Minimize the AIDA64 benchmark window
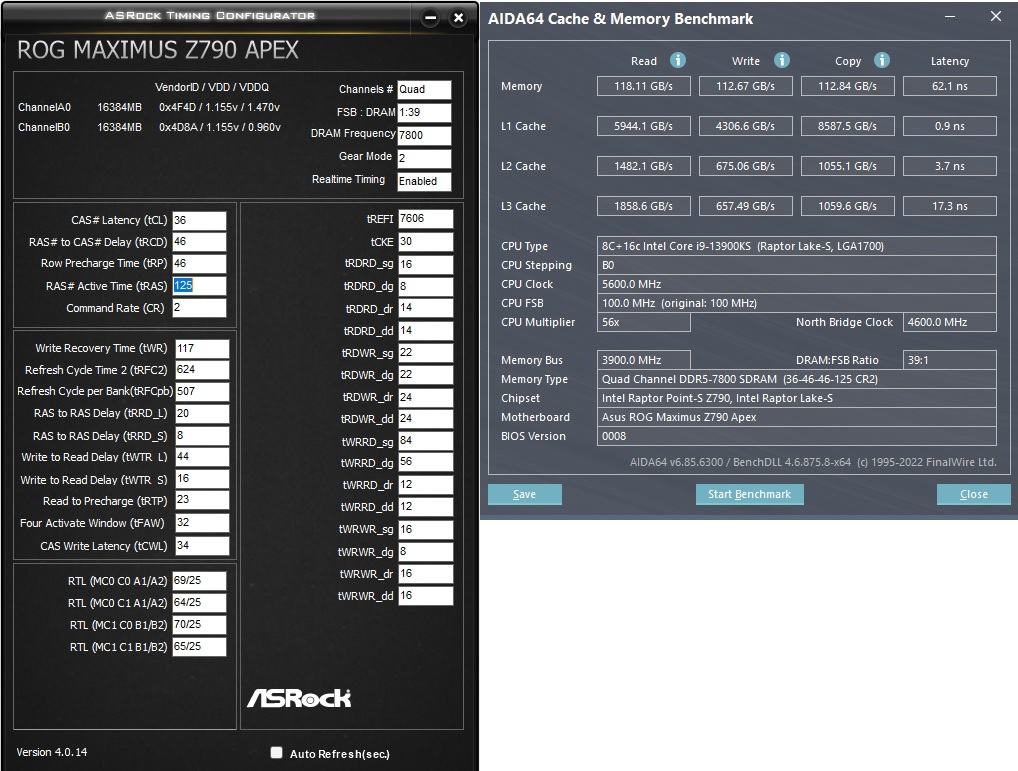 [x=950, y=17]
